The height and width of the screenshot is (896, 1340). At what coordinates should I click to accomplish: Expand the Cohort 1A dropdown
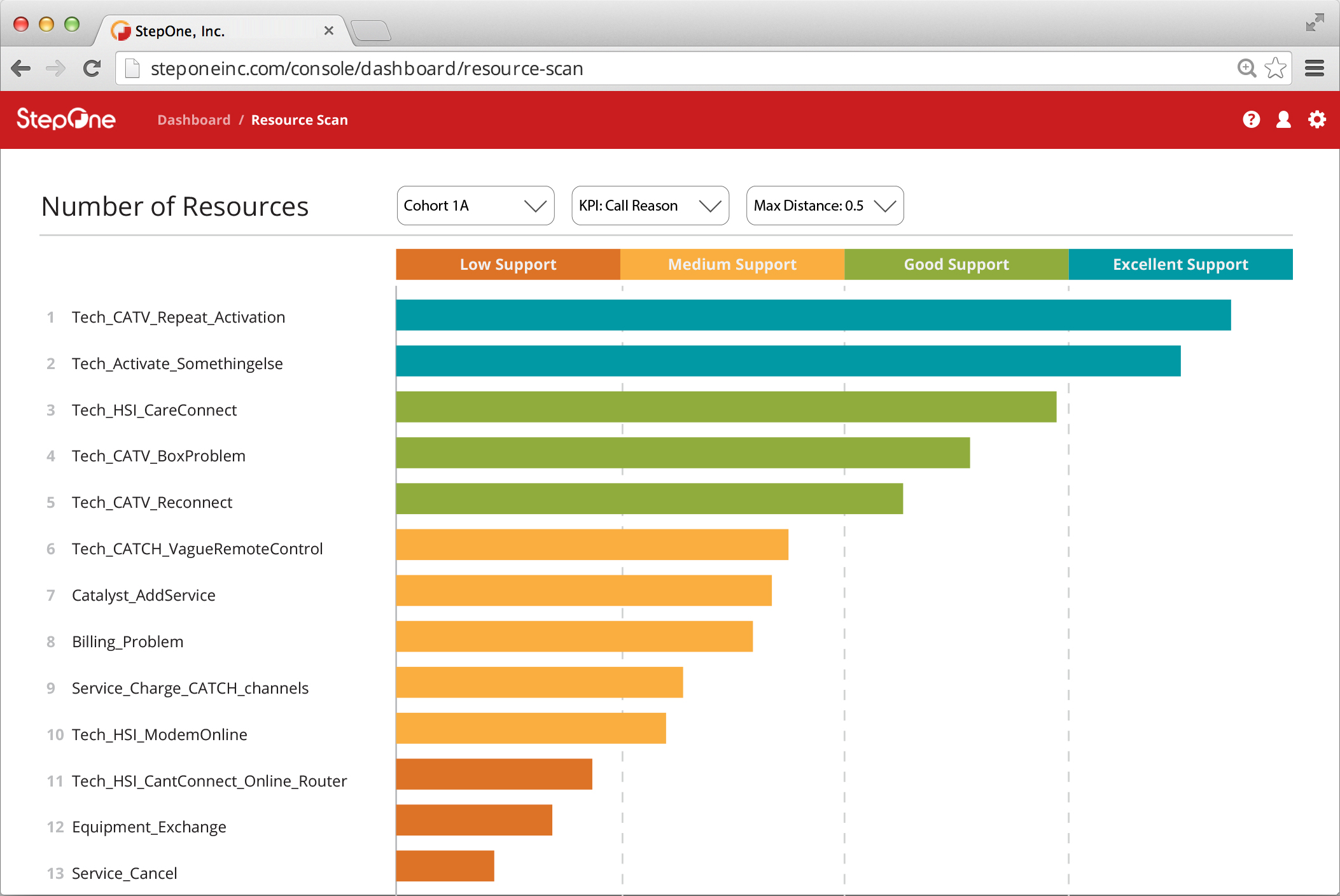coord(475,206)
